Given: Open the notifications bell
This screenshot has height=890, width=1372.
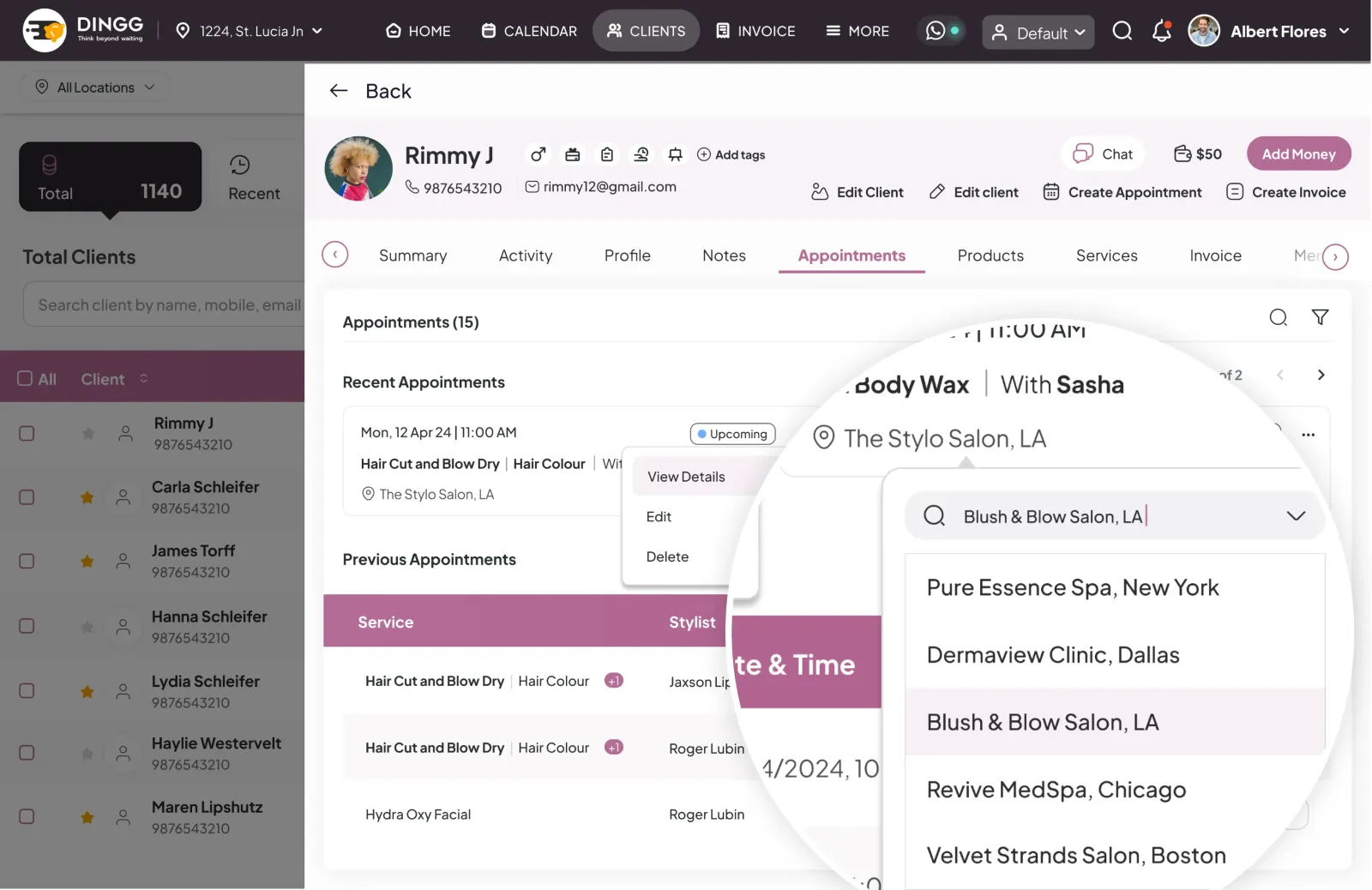Looking at the screenshot, I should pos(1161,32).
